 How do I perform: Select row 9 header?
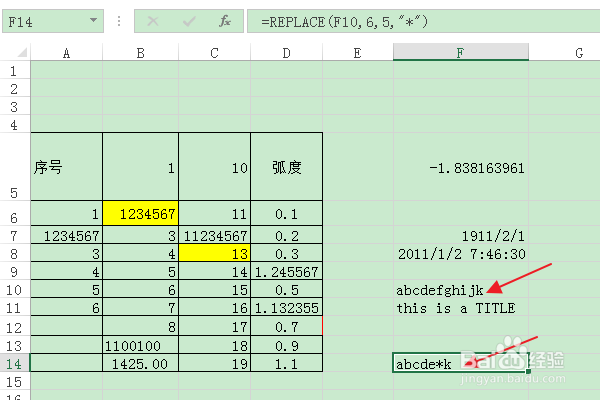click(x=15, y=271)
